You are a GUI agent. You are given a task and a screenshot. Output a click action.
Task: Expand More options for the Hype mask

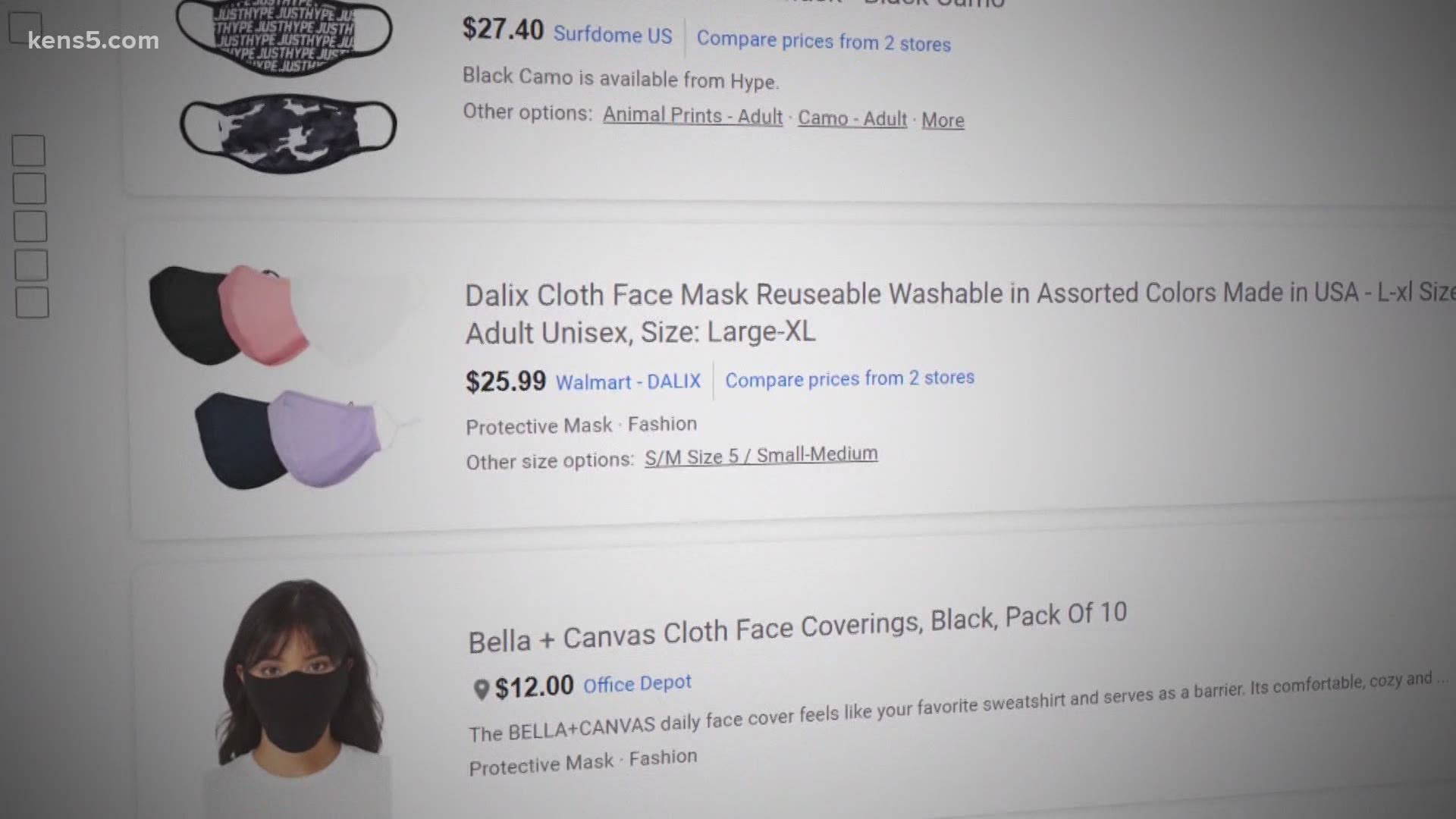[x=943, y=120]
